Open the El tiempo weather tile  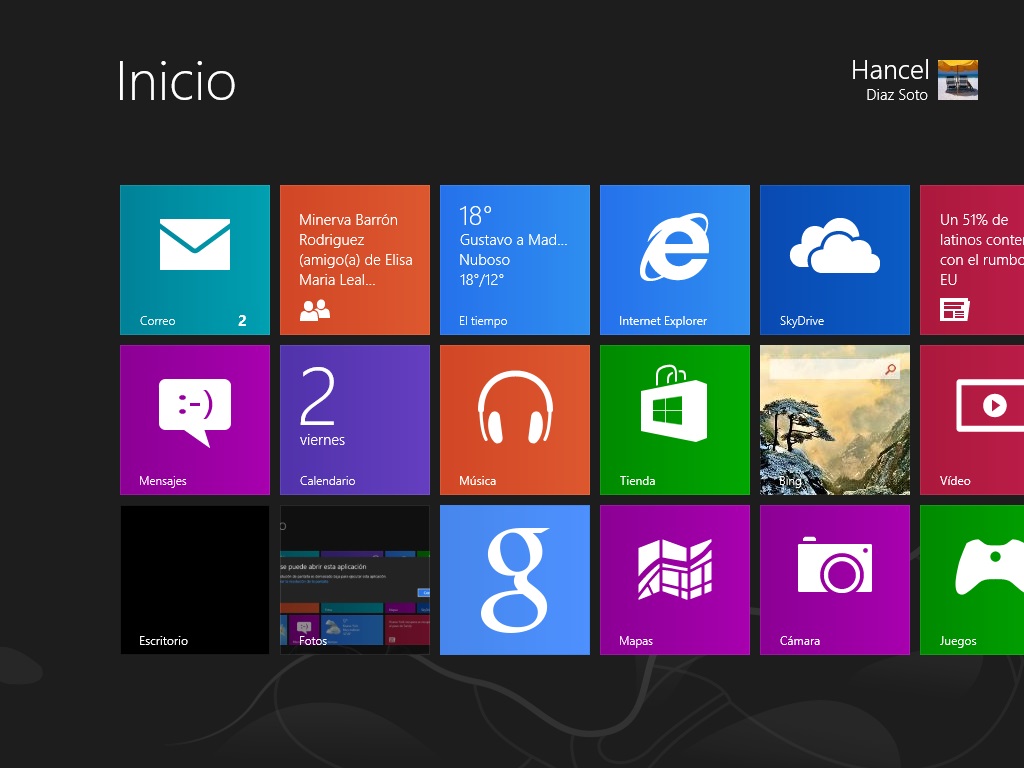pos(514,259)
